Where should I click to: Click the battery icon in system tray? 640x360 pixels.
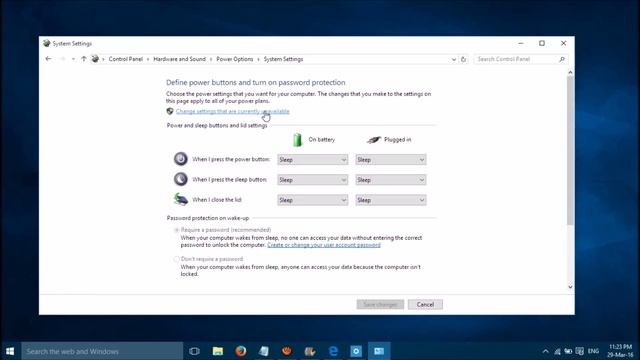pyautogui.click(x=568, y=351)
